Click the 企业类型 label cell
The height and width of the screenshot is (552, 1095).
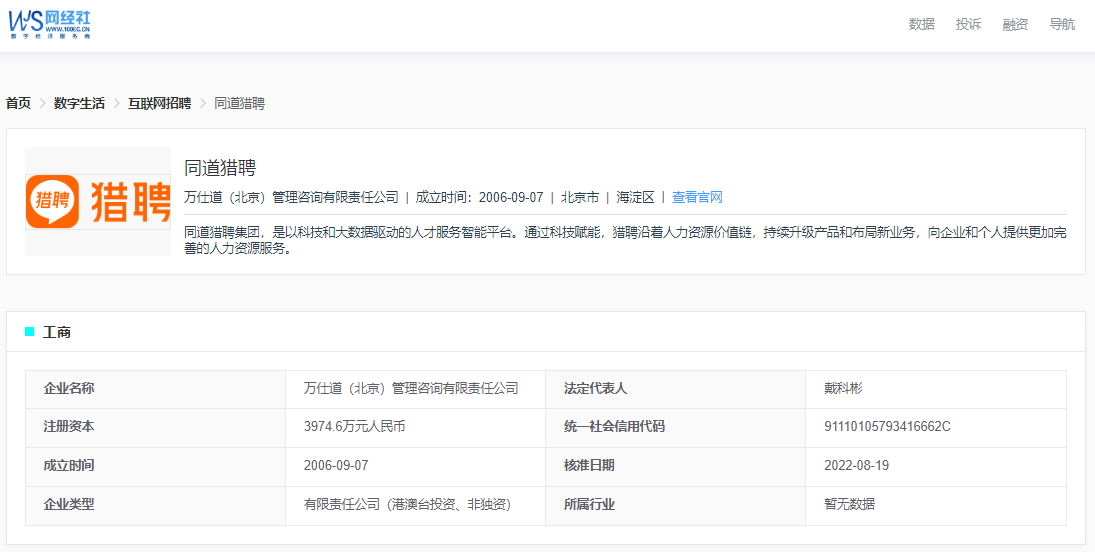pyautogui.click(x=155, y=506)
